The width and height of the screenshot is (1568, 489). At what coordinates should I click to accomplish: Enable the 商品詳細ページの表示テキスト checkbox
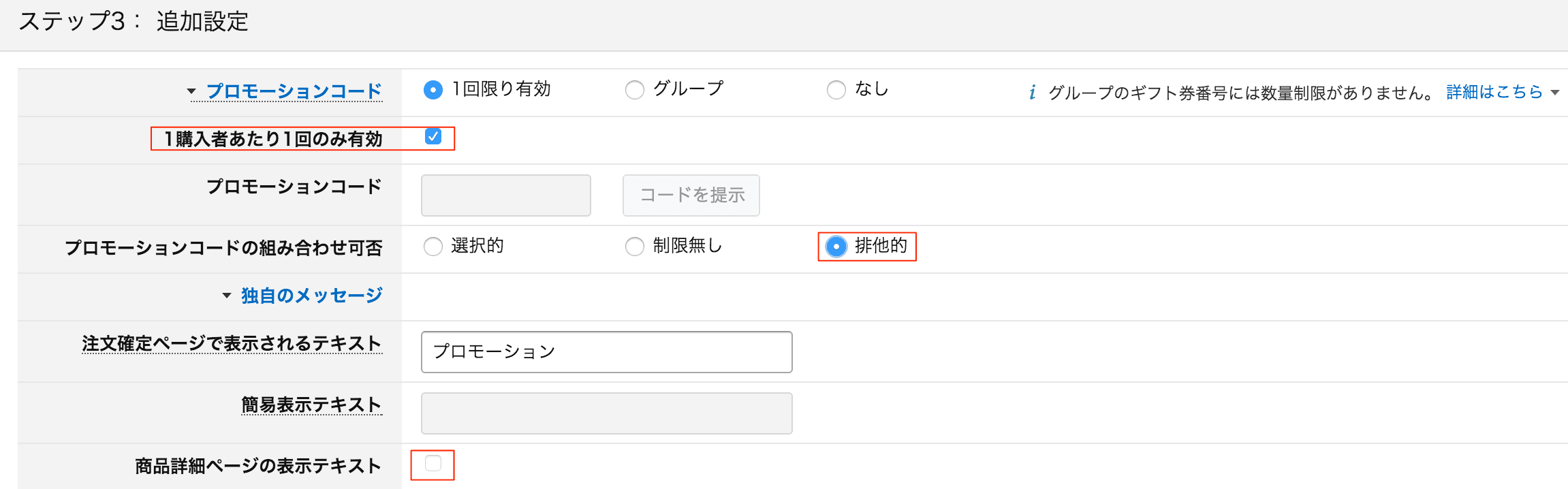(x=433, y=464)
